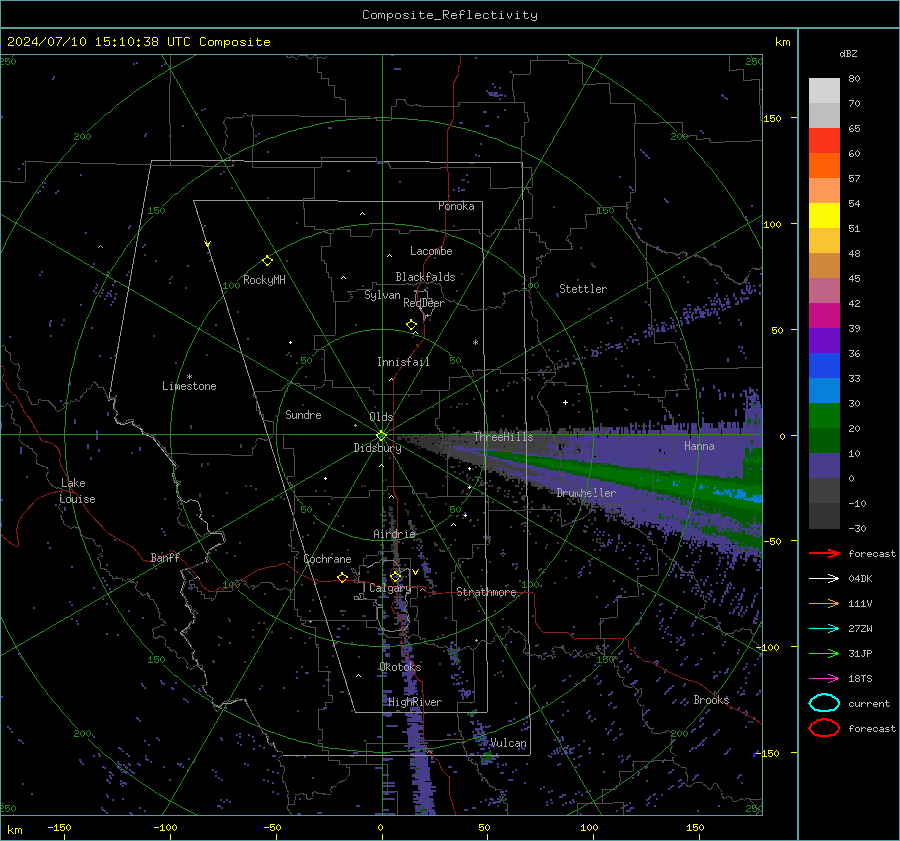Click the Limestone label
This screenshot has width=900, height=841.
point(189,386)
